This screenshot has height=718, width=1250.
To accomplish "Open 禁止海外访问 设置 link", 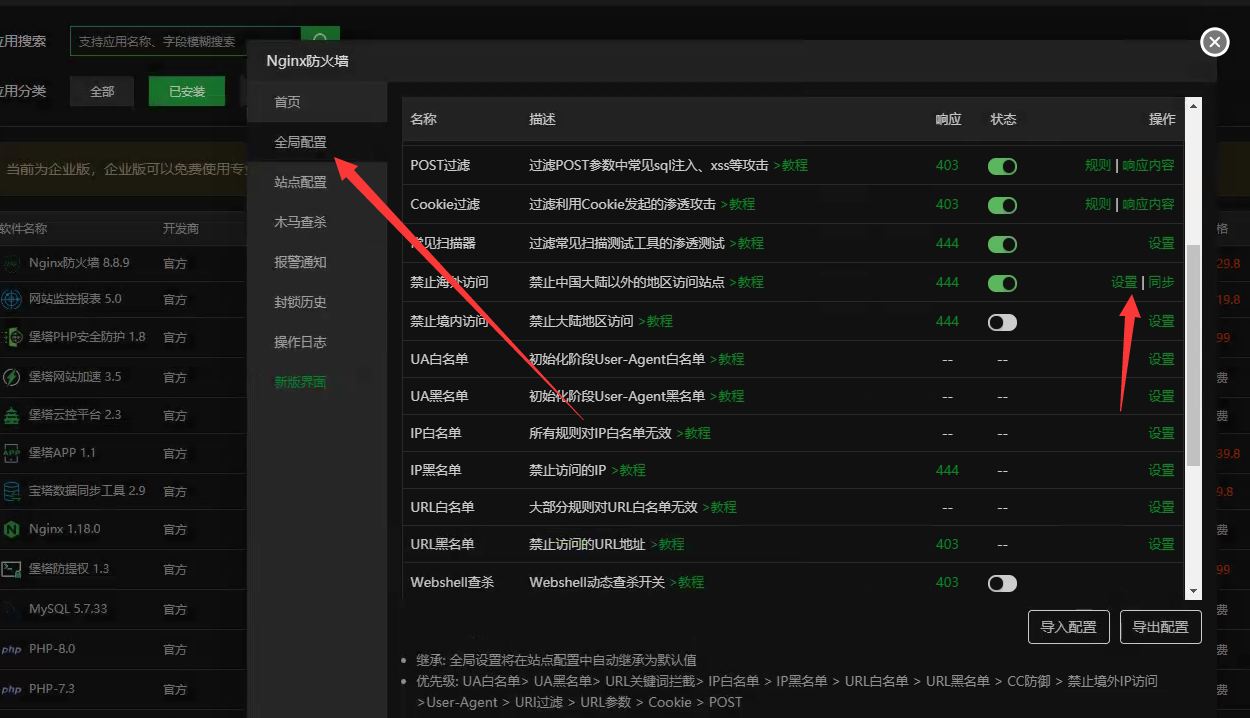I will (x=1124, y=282).
